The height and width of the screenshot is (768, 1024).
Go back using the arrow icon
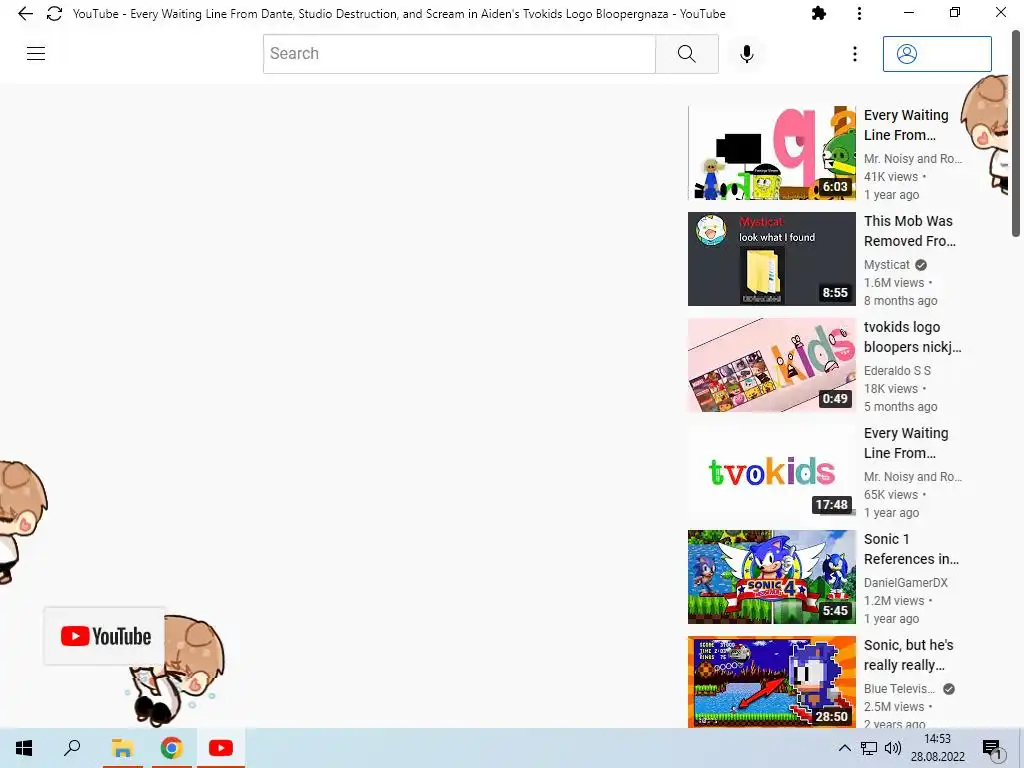[25, 14]
